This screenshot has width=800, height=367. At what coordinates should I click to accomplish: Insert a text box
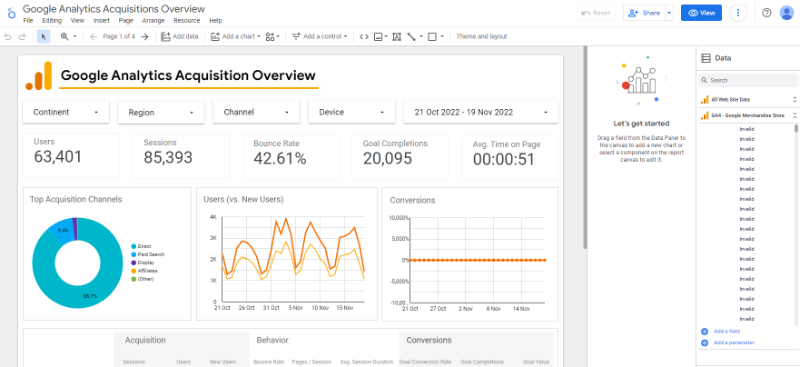click(396, 37)
